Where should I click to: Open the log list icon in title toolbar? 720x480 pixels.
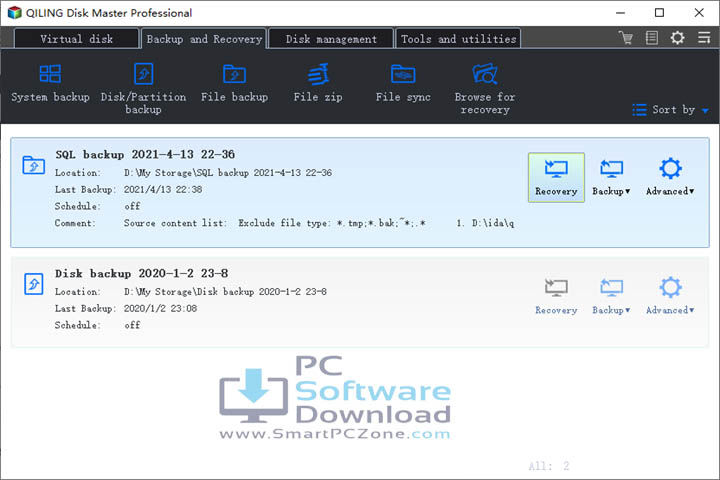652,38
